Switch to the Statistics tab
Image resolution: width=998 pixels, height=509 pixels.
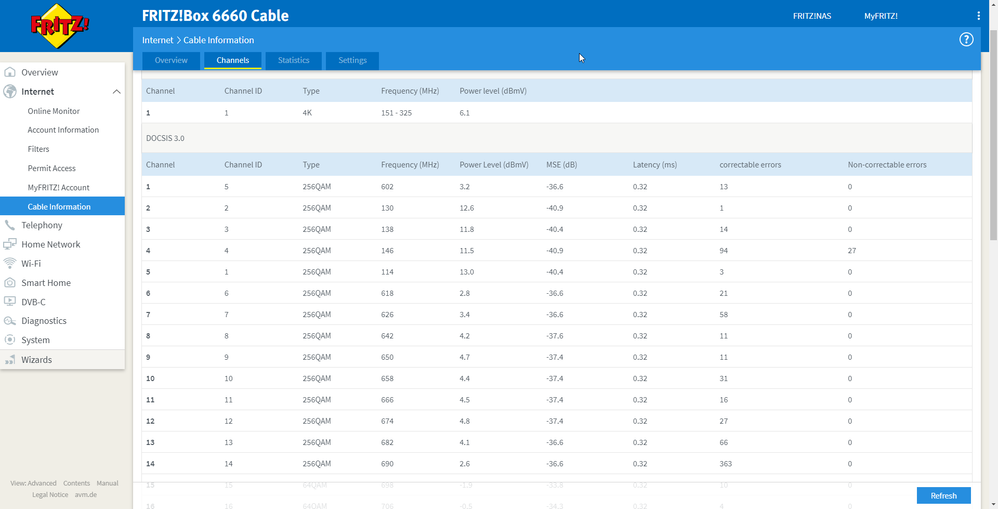[293, 61]
